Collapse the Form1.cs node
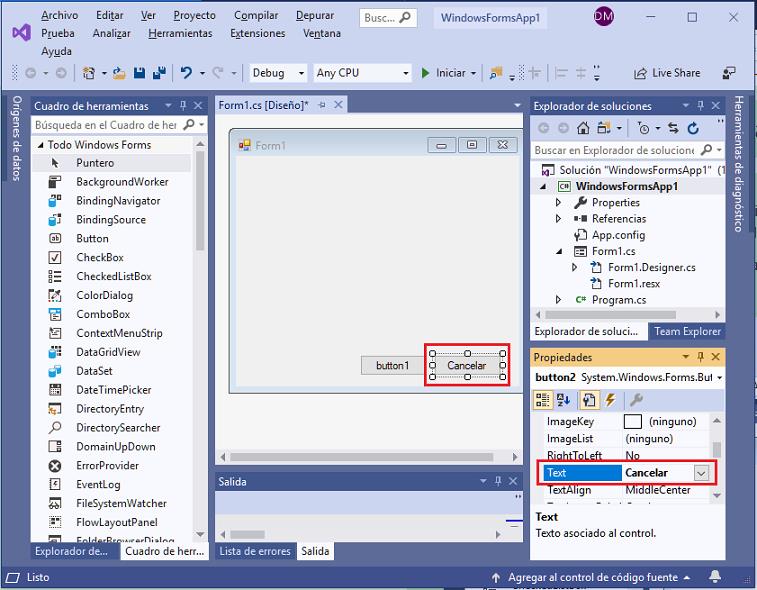 coord(559,251)
